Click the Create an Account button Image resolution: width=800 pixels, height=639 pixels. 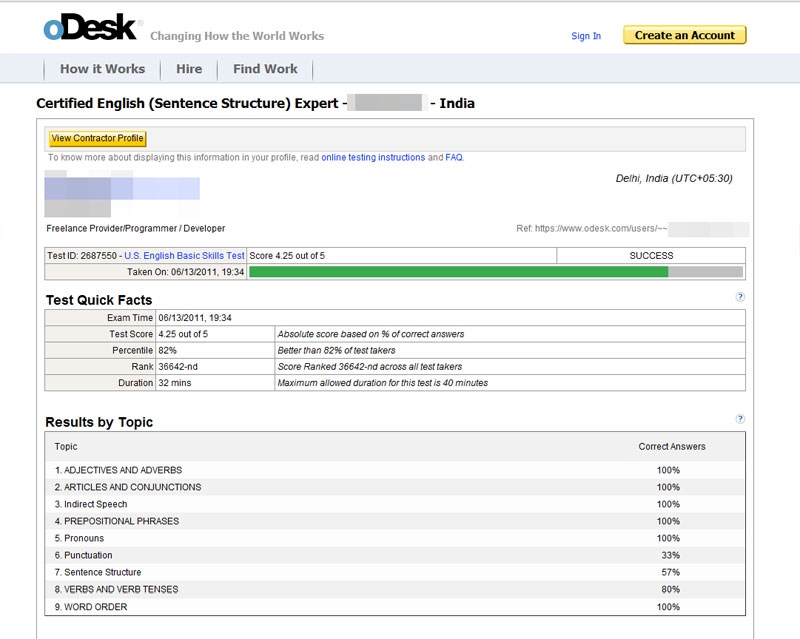point(685,35)
